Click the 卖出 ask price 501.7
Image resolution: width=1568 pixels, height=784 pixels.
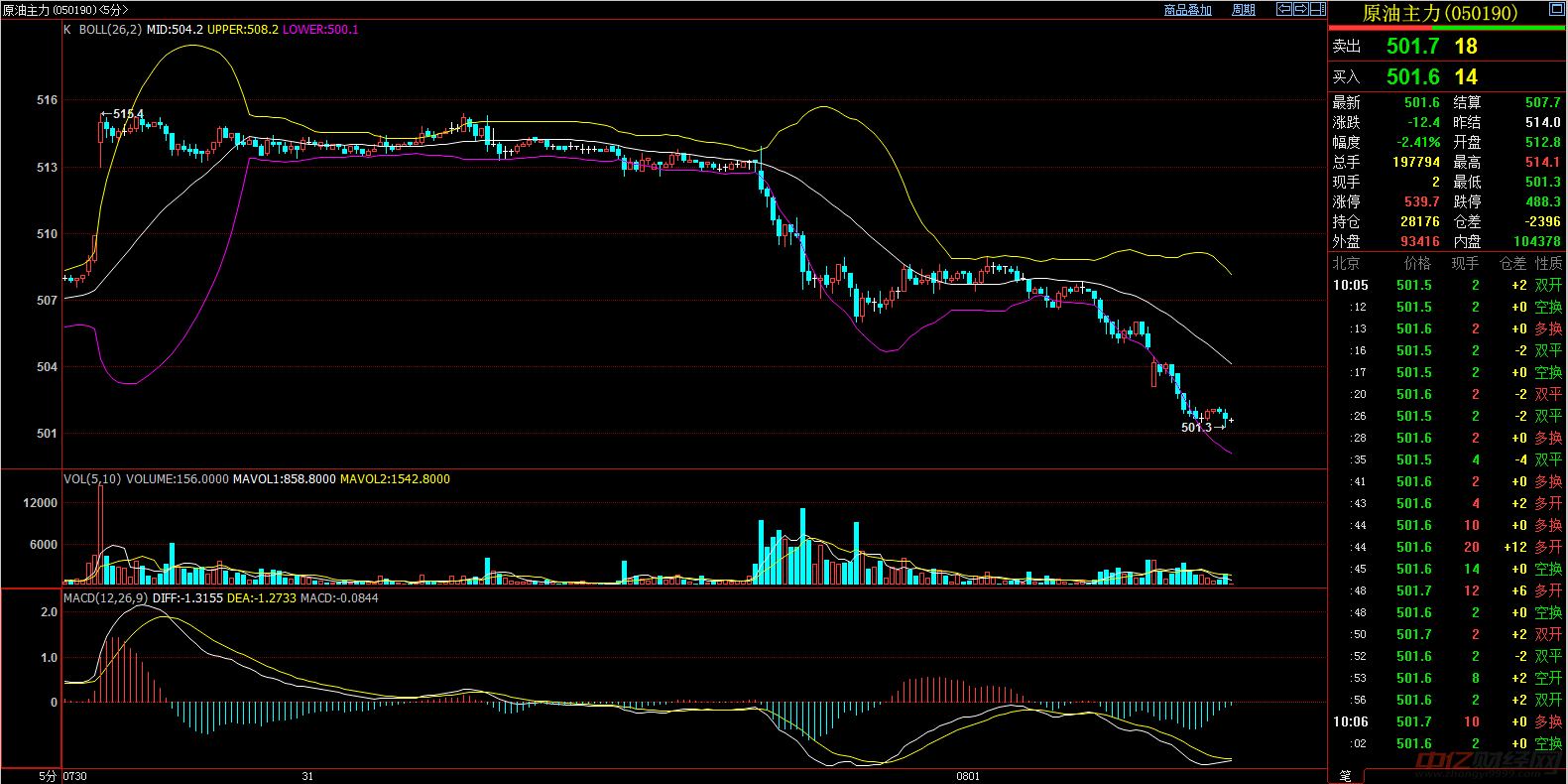click(1412, 47)
